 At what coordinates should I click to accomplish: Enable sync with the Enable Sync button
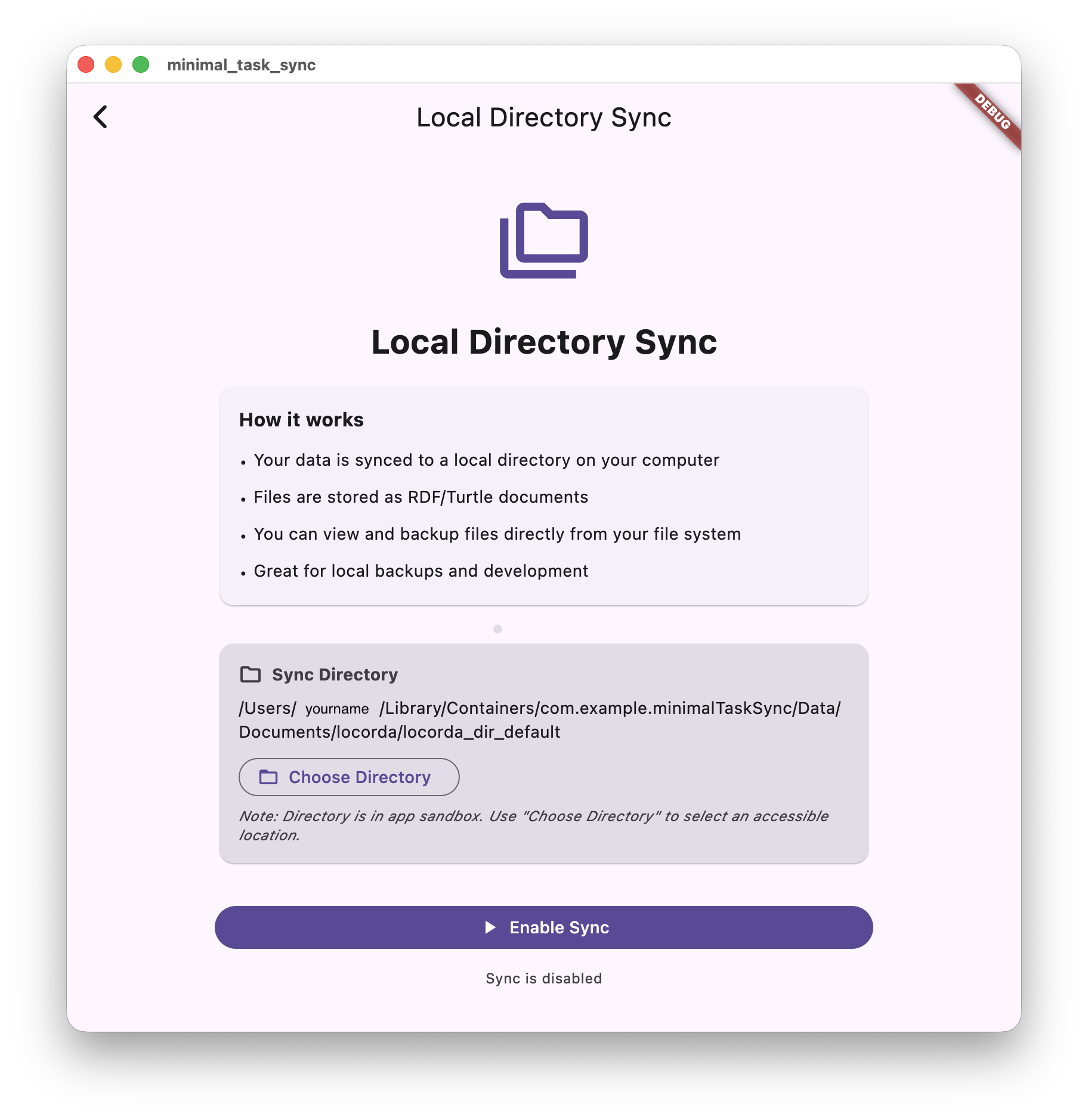[x=544, y=927]
